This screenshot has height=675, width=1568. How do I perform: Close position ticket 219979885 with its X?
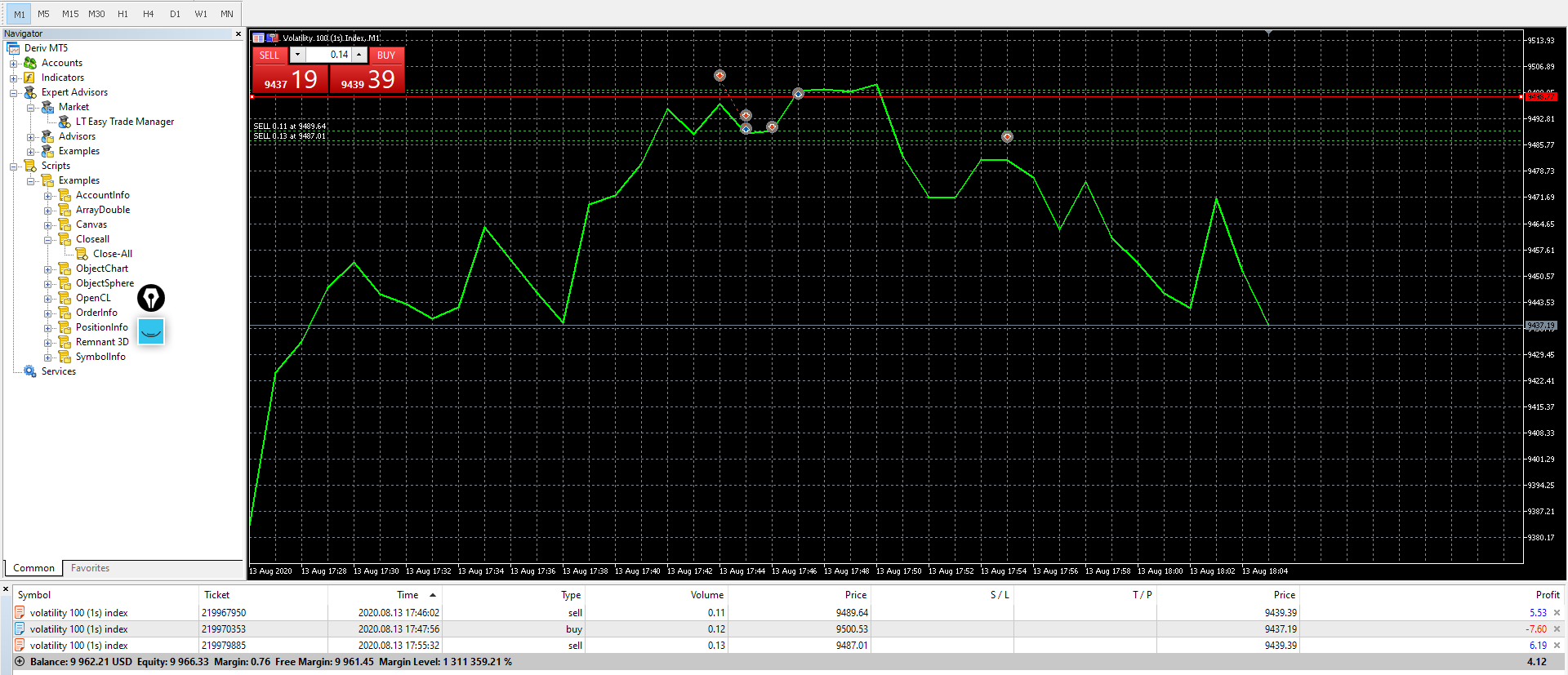pos(1557,646)
